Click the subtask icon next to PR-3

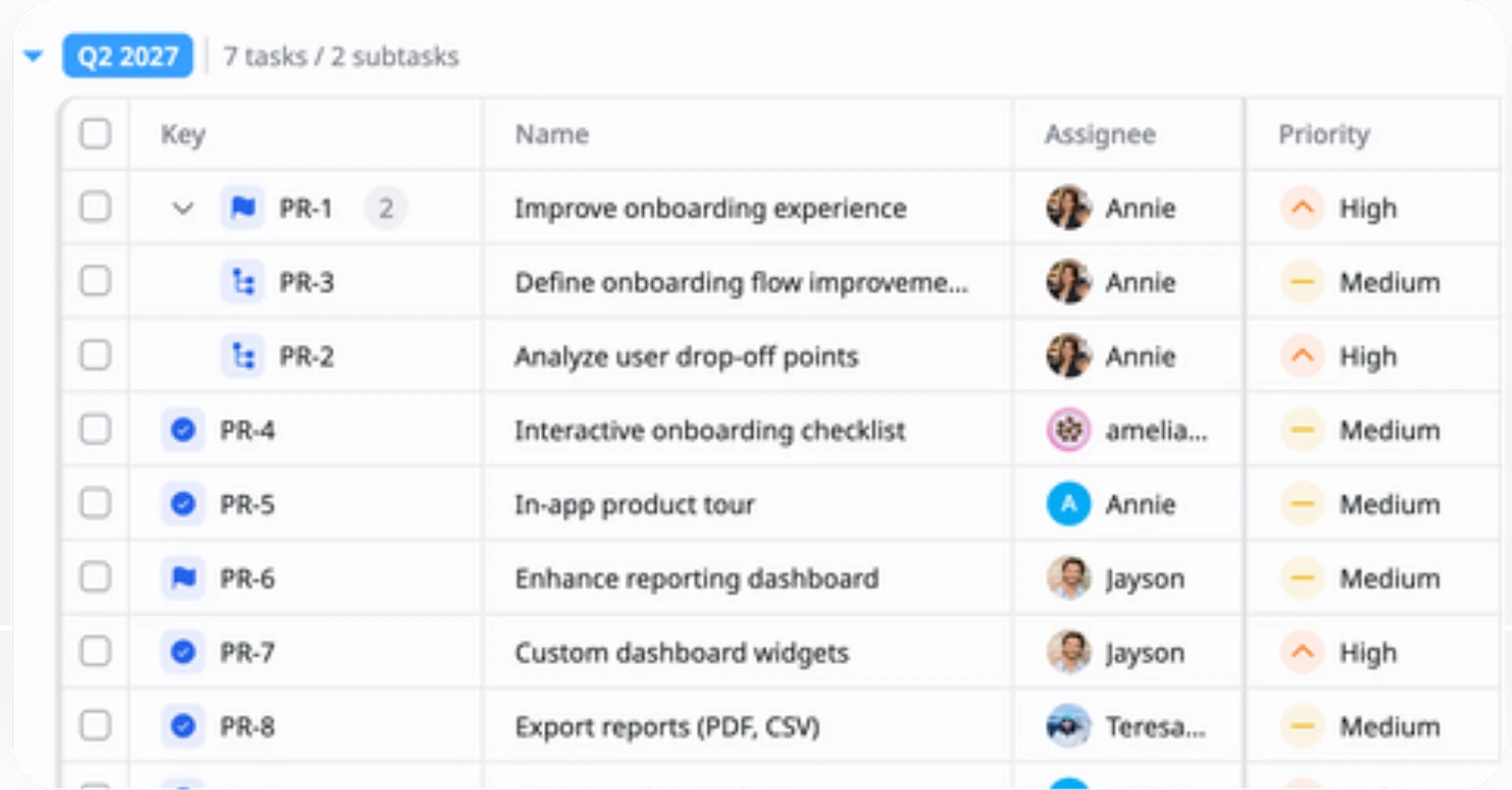[242, 281]
